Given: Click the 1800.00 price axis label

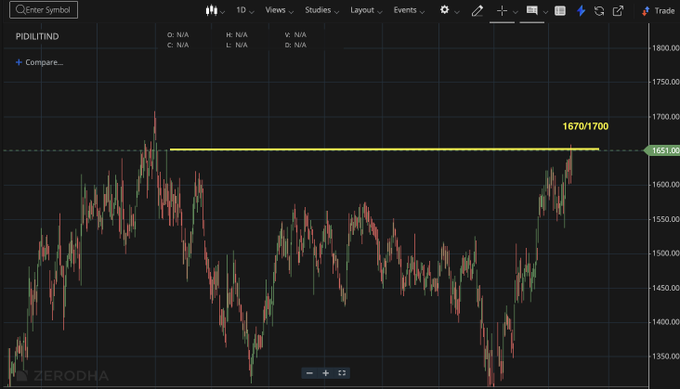Looking at the screenshot, I should (x=666, y=48).
